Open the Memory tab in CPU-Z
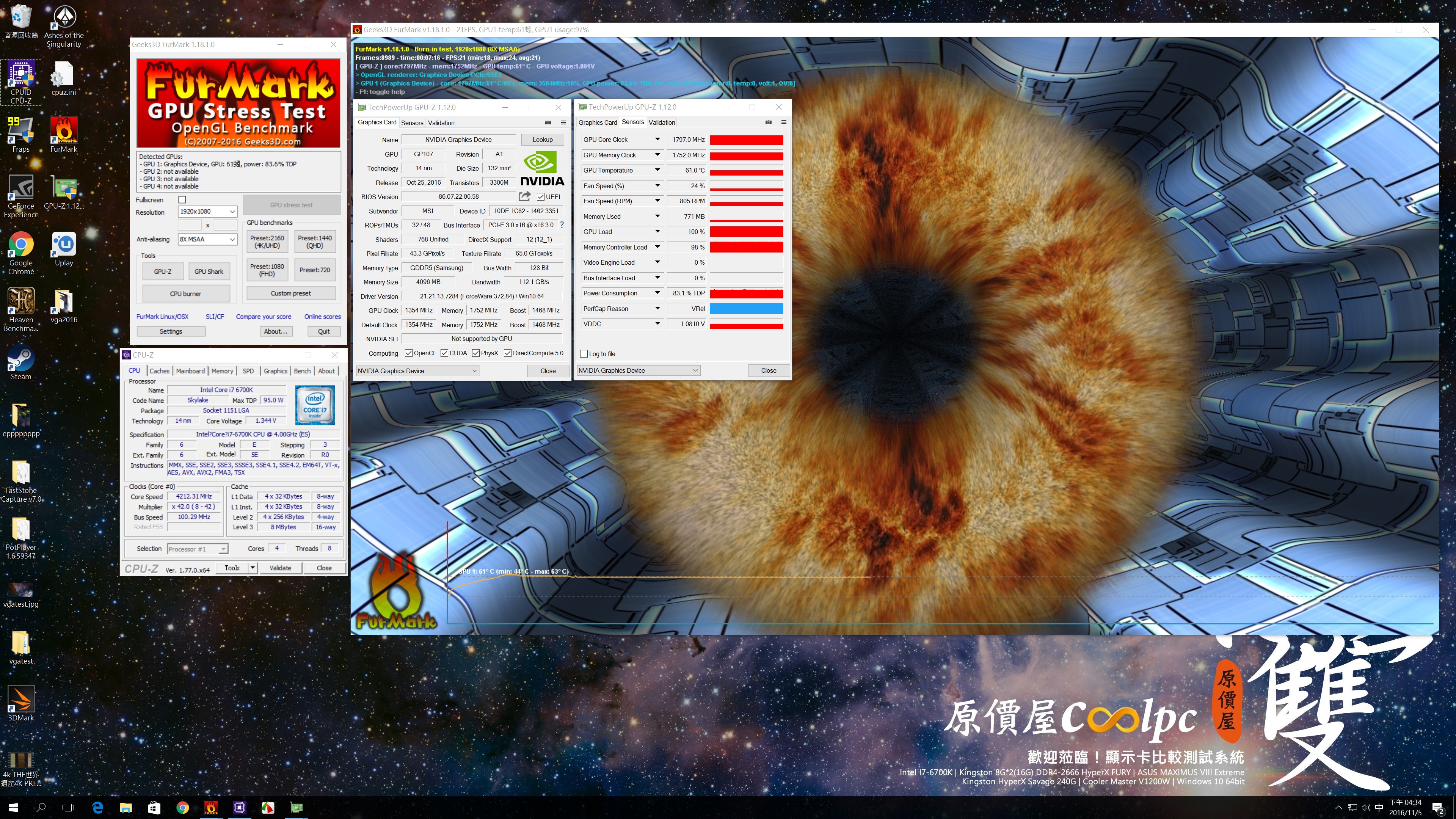Screen dimensions: 1456x819 tap(222, 371)
